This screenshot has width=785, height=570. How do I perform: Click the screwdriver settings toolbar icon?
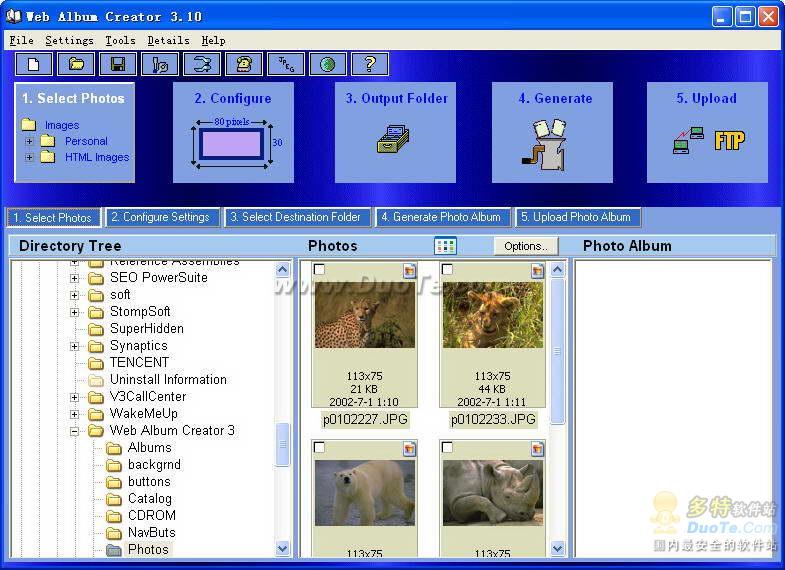tap(160, 65)
